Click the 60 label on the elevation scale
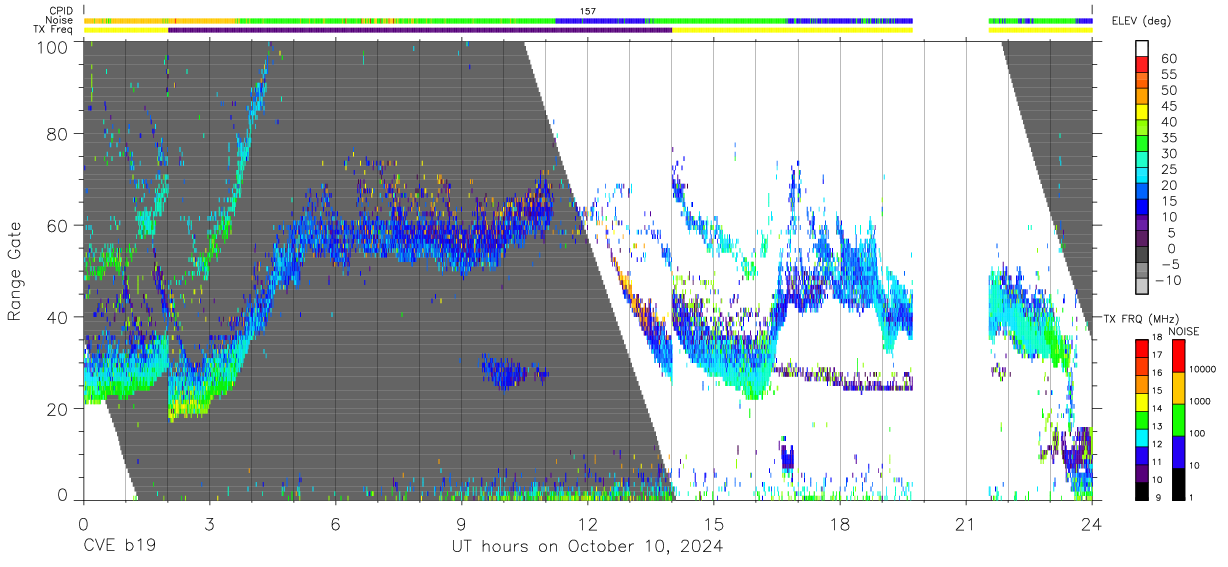This screenshot has width=1228, height=567. (1167, 58)
